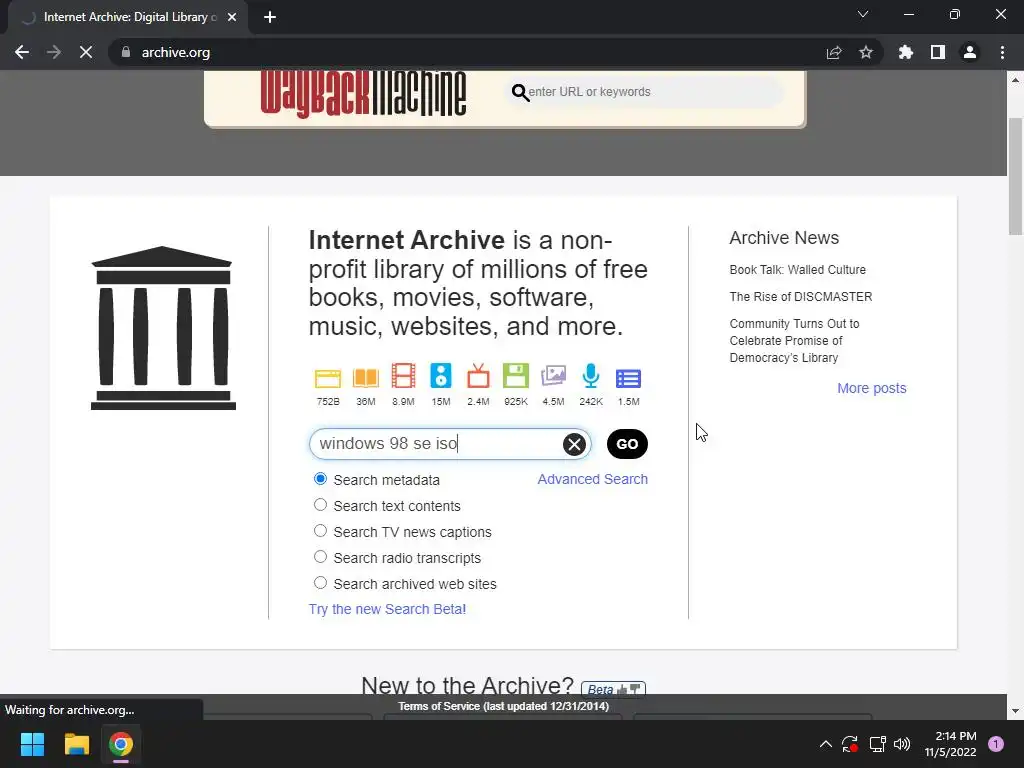This screenshot has height=768, width=1024.
Task: Open the notification badge in taskbar
Action: (x=996, y=744)
